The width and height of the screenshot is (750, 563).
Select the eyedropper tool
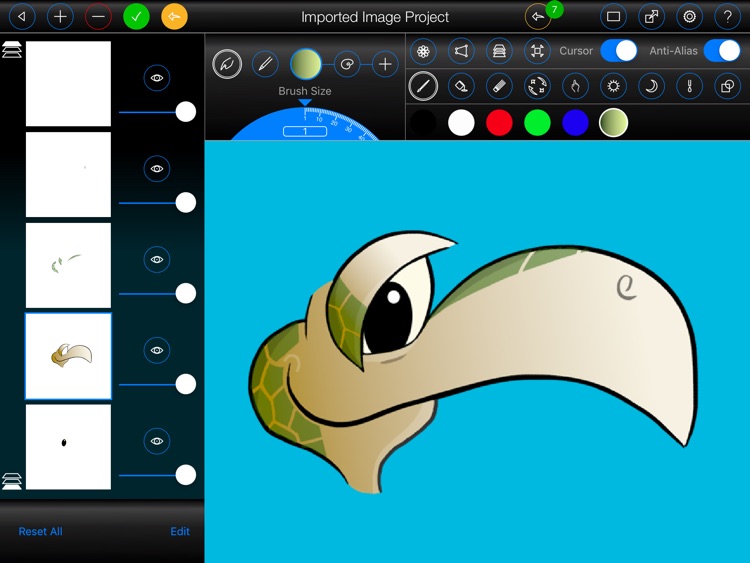pyautogui.click(x=689, y=86)
